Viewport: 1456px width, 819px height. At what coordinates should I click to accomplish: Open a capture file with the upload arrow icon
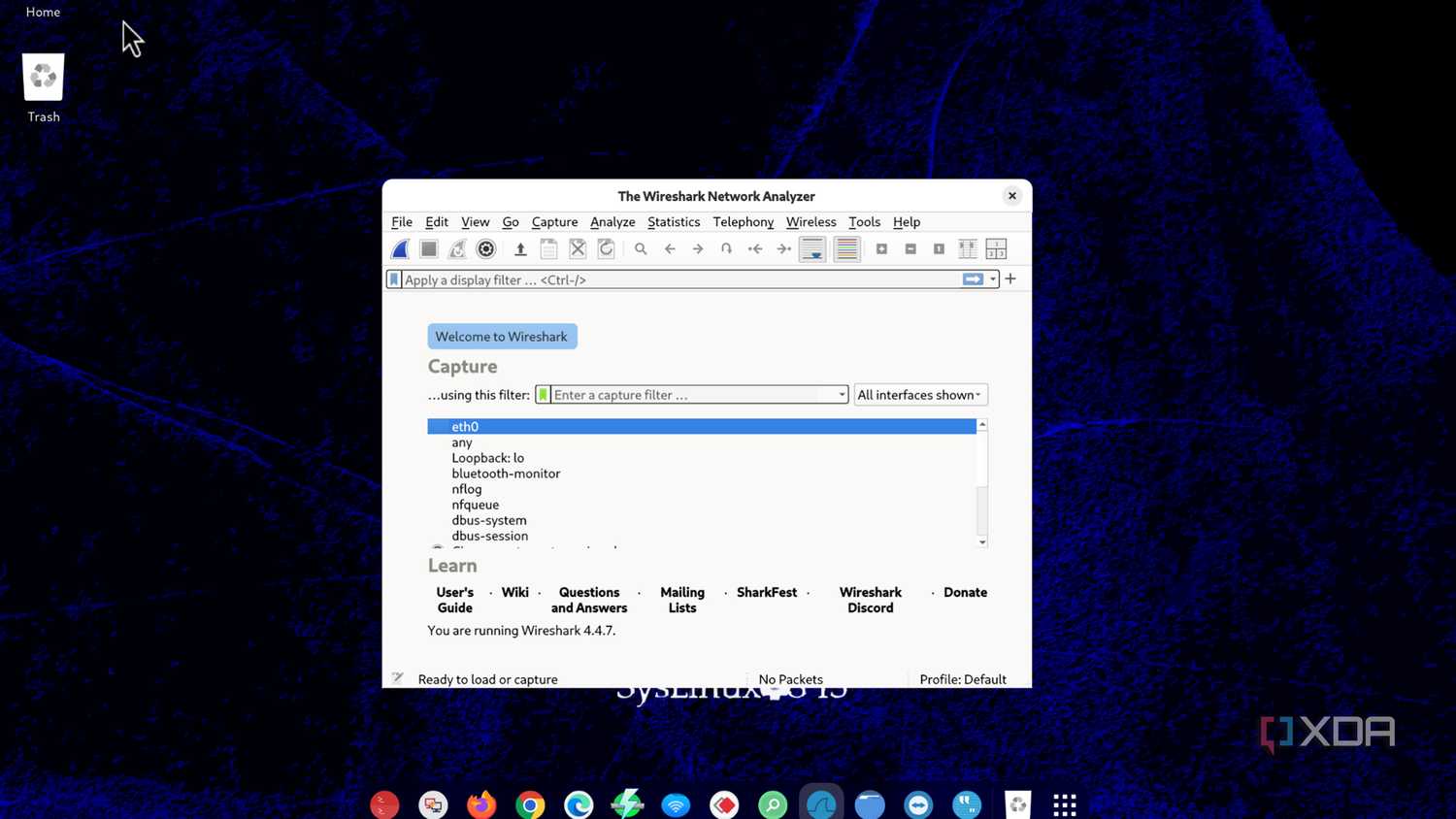[x=520, y=249]
